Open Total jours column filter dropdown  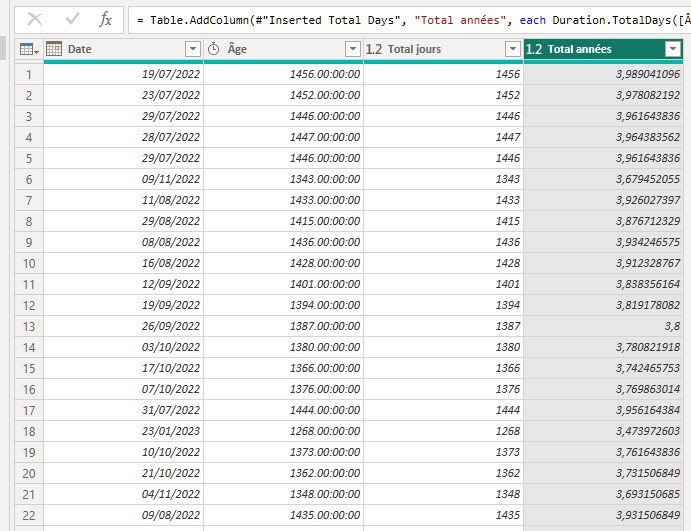(513, 49)
